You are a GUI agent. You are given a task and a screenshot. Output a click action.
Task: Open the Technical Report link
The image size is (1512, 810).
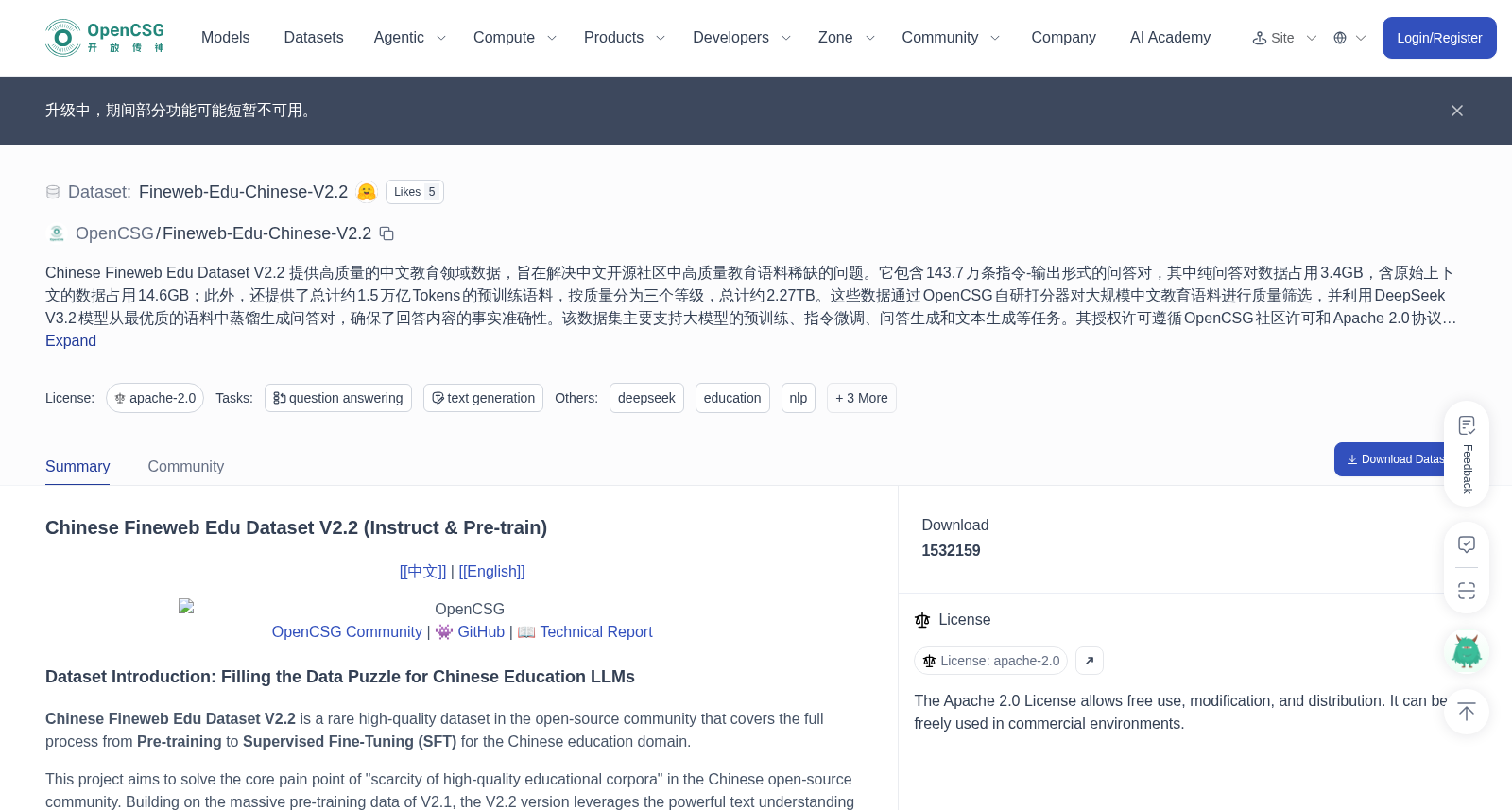point(596,632)
